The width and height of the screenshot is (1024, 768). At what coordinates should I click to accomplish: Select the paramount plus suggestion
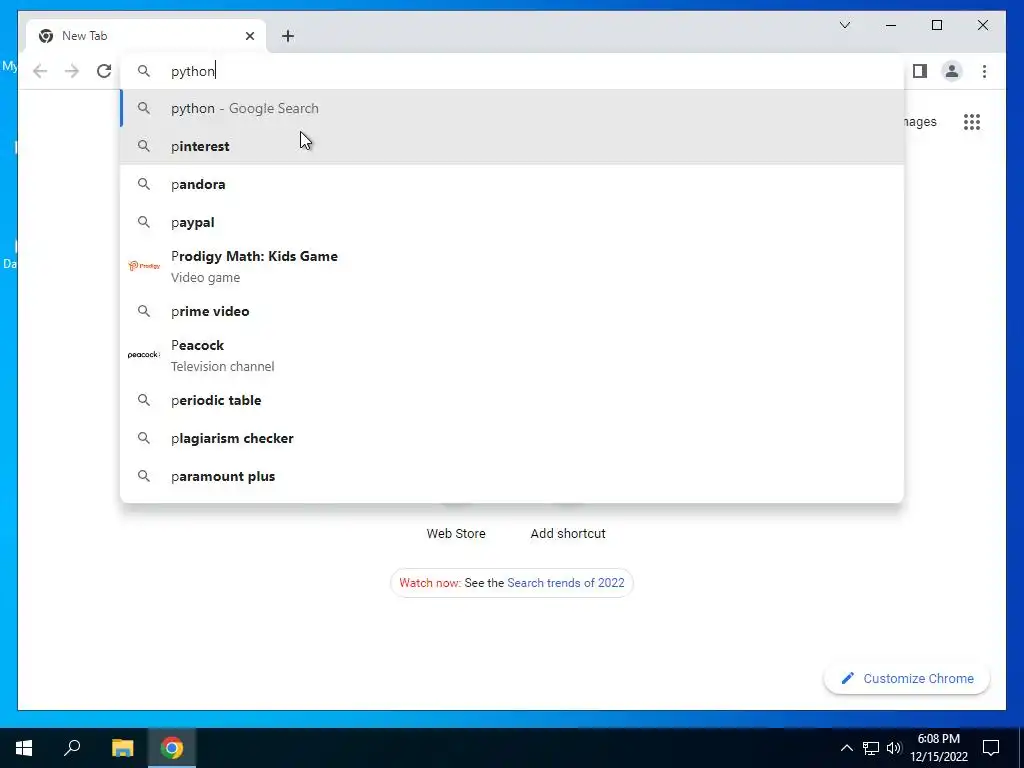coord(512,476)
